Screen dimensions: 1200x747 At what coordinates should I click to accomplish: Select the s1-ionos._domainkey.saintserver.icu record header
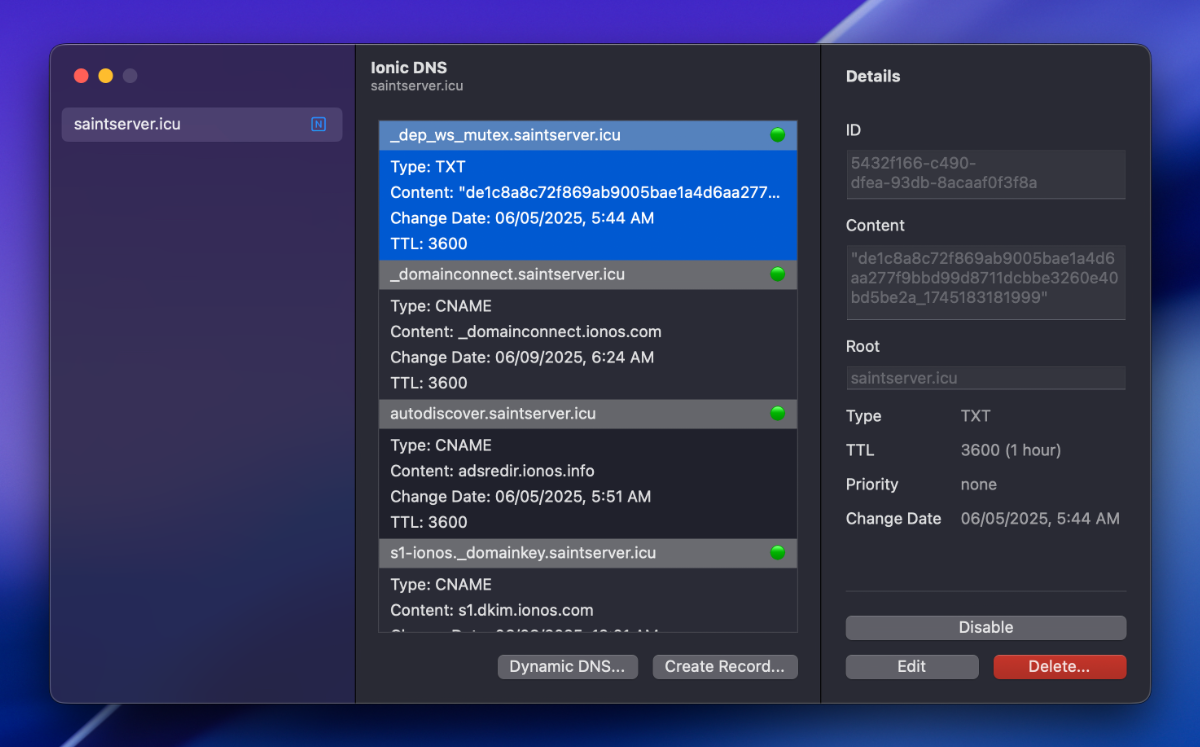pos(588,552)
